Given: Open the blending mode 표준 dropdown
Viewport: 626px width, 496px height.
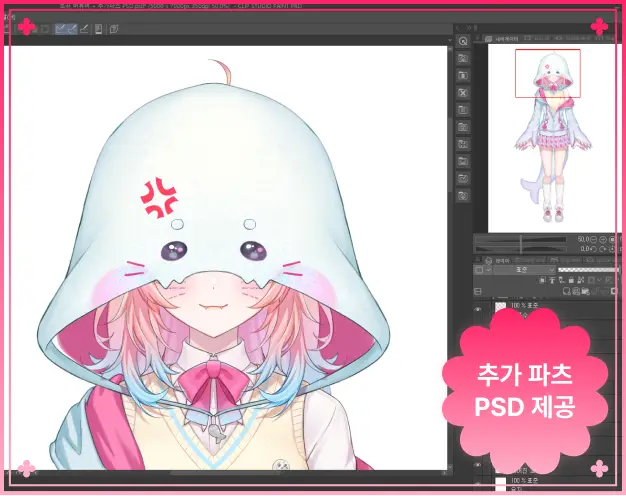Looking at the screenshot, I should pyautogui.click(x=525, y=270).
